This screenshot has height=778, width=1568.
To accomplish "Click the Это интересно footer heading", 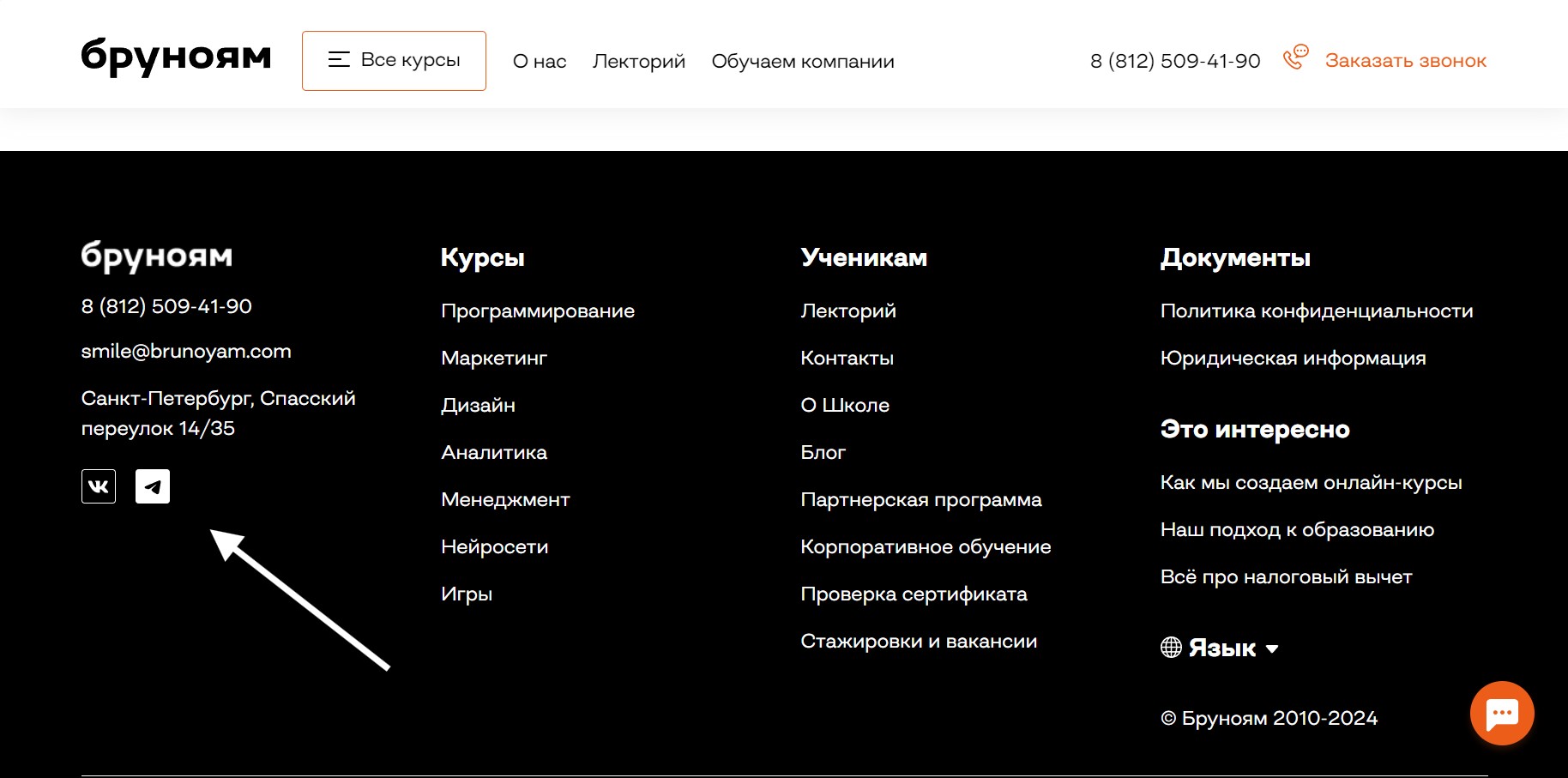I will click(1255, 429).
